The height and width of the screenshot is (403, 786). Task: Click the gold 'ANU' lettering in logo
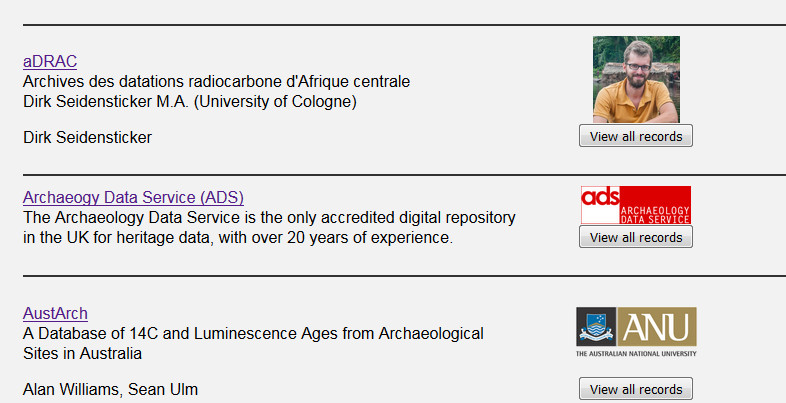656,326
